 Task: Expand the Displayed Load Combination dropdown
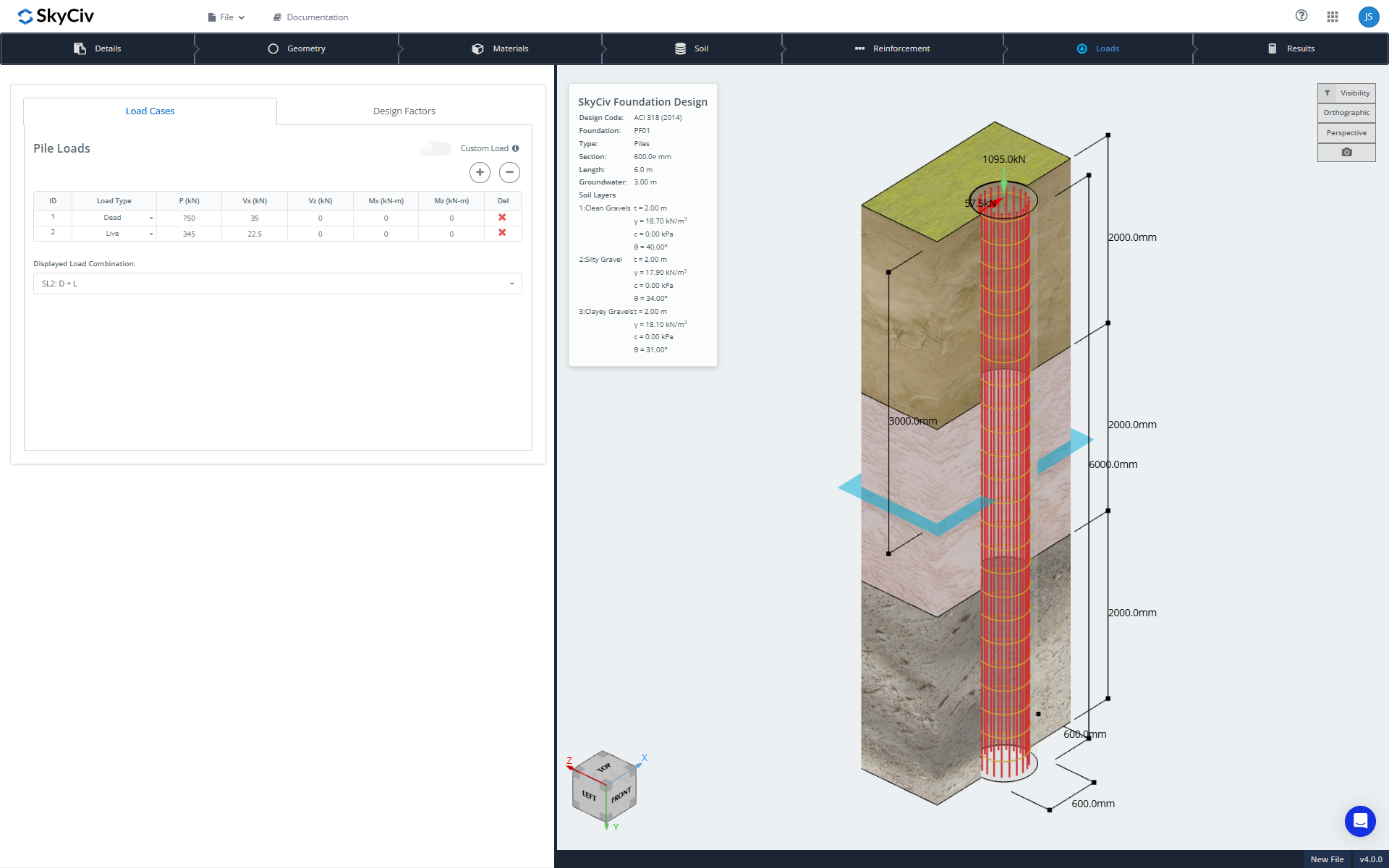tap(278, 284)
